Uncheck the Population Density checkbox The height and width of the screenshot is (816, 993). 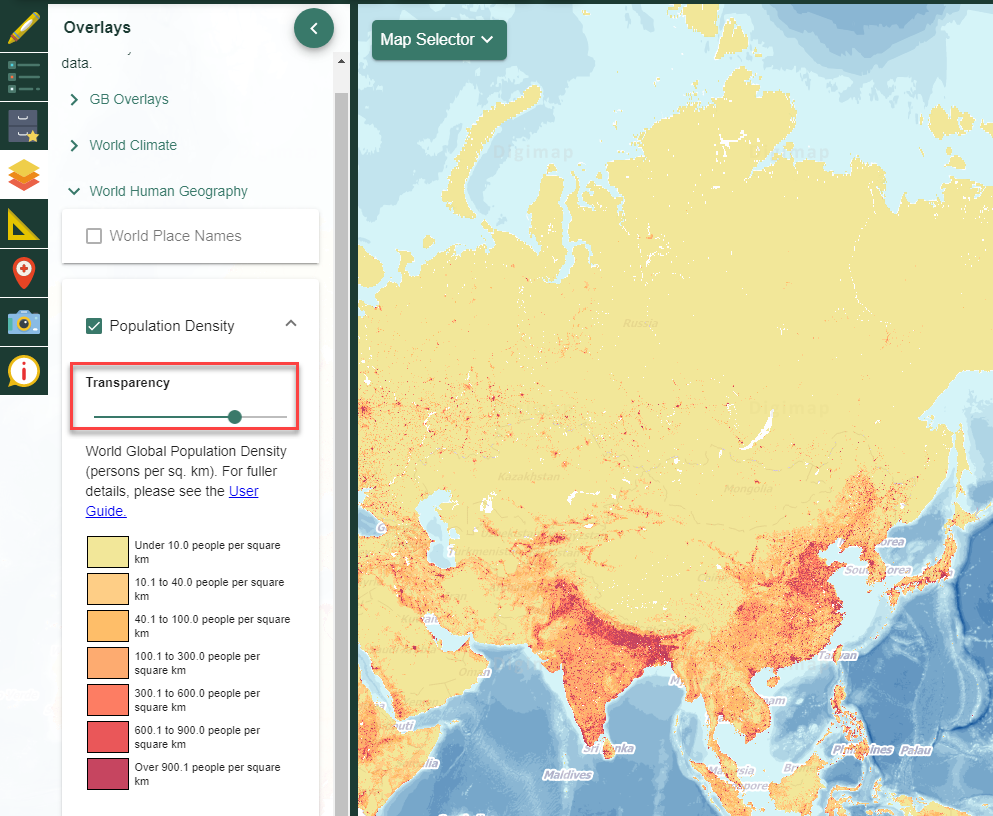(x=94, y=326)
